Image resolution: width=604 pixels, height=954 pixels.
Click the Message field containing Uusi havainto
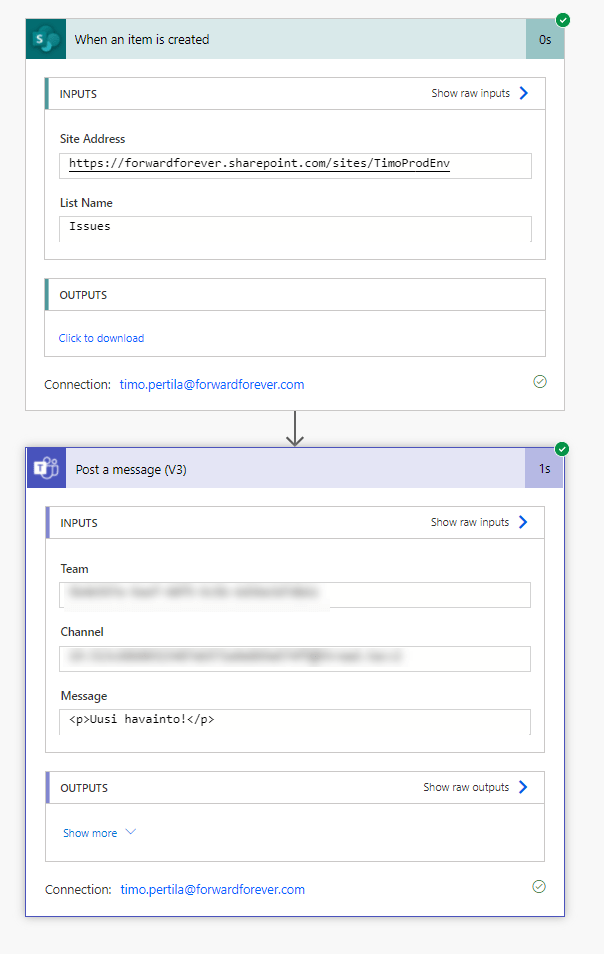(295, 721)
